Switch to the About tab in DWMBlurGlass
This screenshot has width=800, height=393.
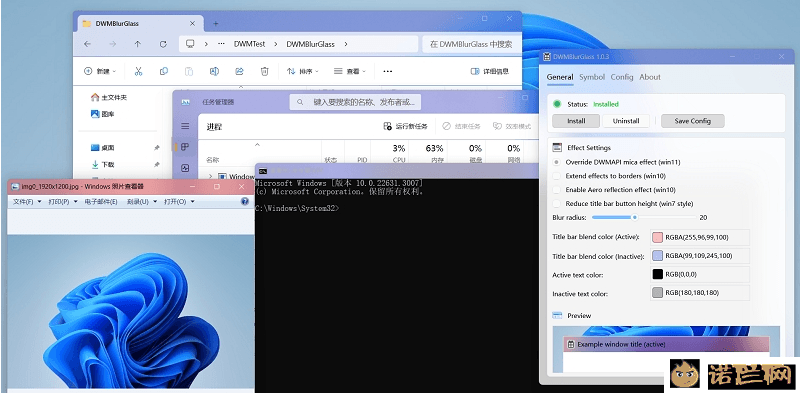click(x=650, y=77)
